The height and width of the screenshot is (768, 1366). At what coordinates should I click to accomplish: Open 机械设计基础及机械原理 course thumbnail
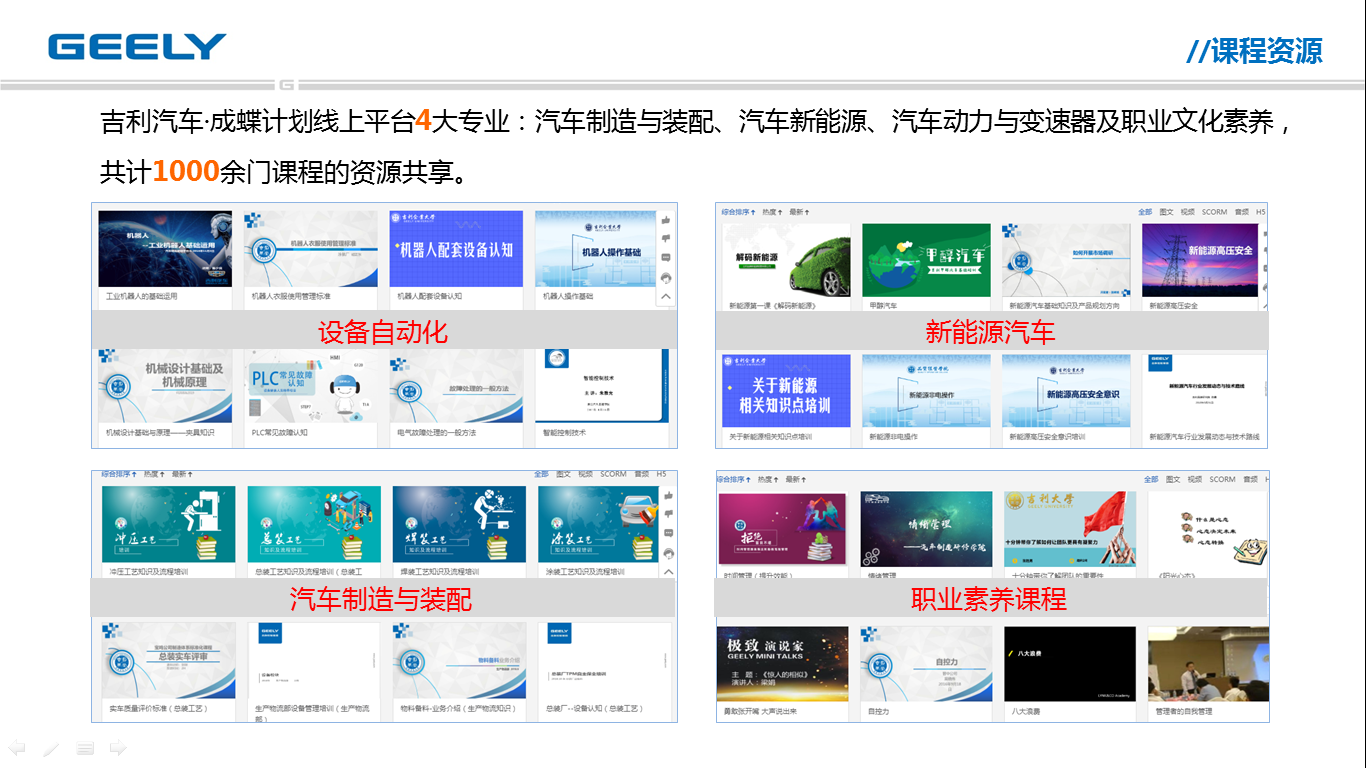click(x=165, y=386)
